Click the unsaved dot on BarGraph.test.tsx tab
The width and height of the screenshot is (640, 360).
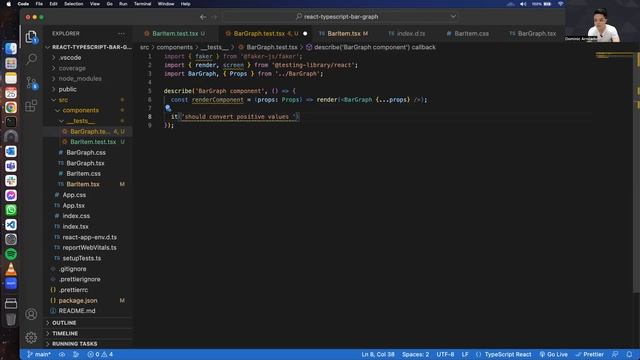305,33
